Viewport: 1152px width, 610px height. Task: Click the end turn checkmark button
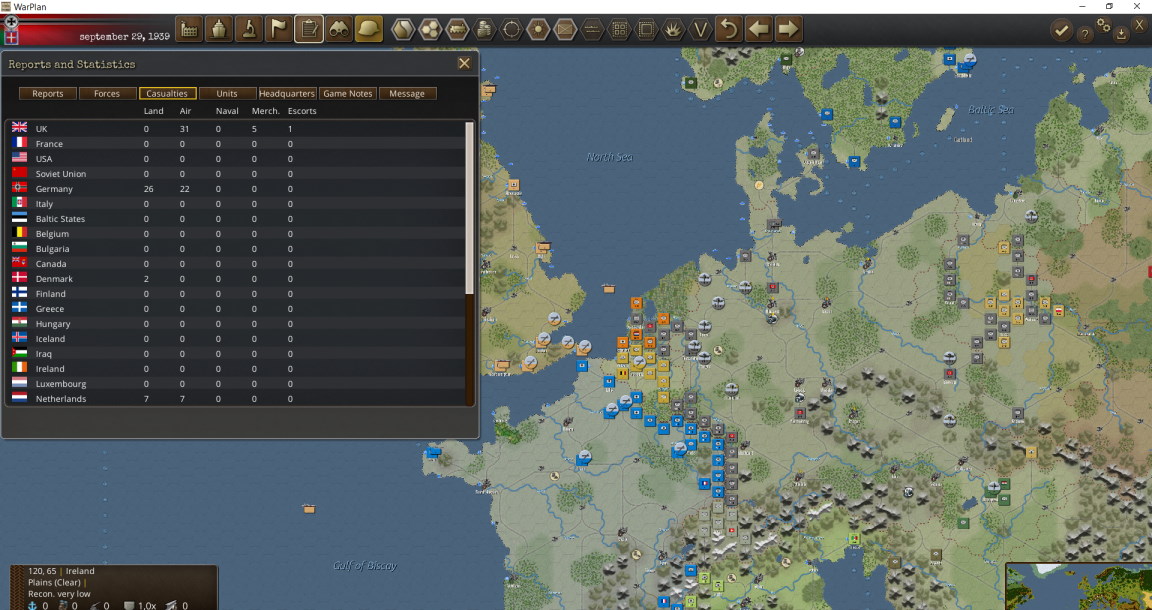[1060, 30]
